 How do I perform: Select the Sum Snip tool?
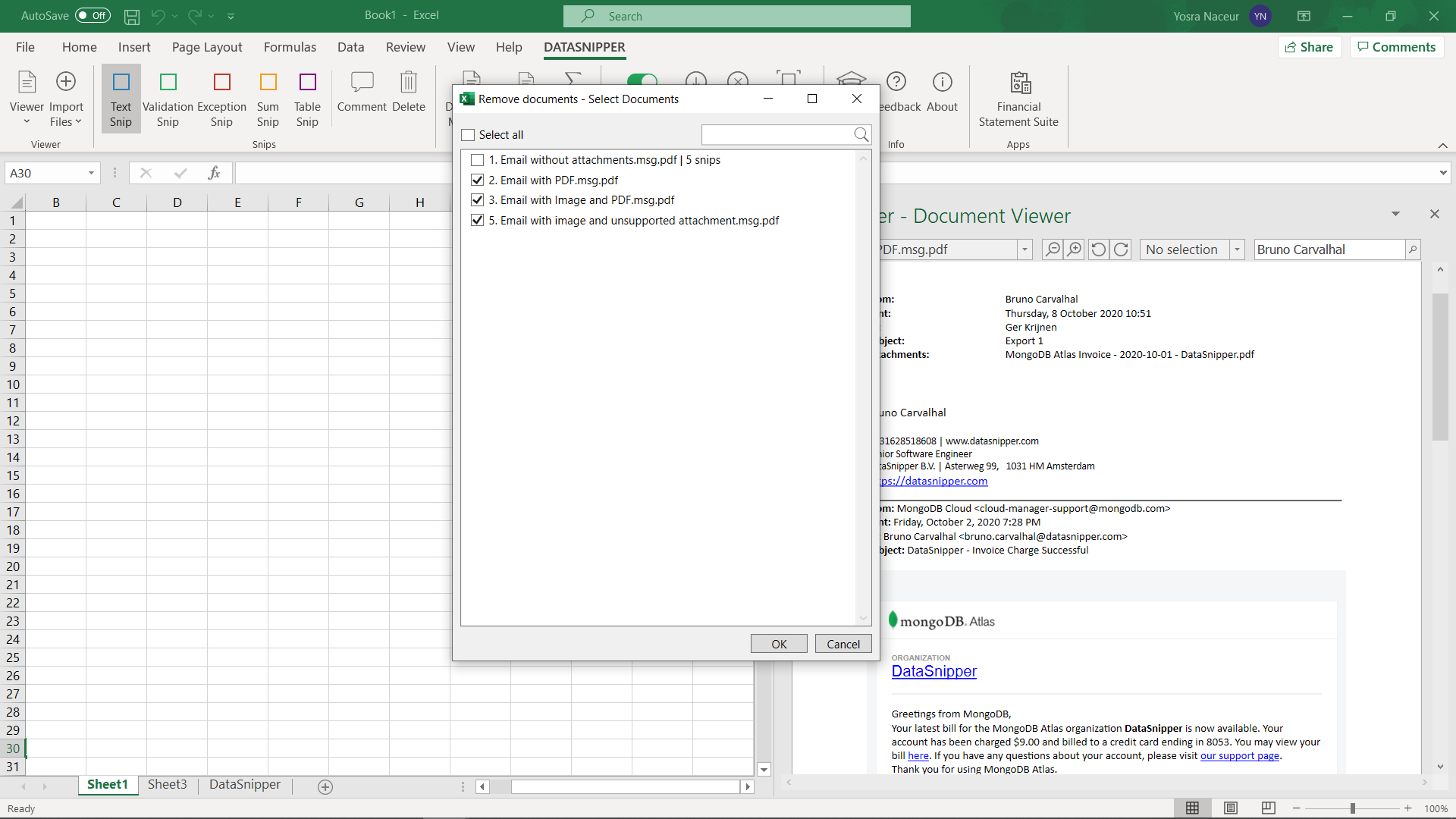[268, 99]
